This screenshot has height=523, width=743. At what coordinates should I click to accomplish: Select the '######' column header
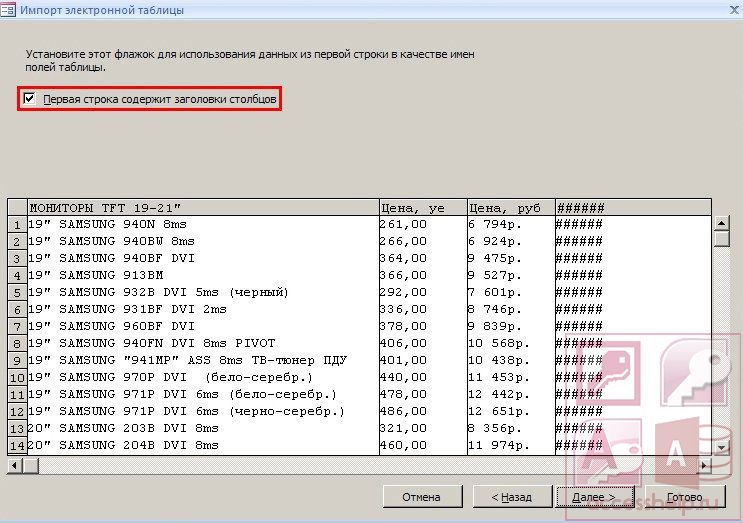pos(633,208)
